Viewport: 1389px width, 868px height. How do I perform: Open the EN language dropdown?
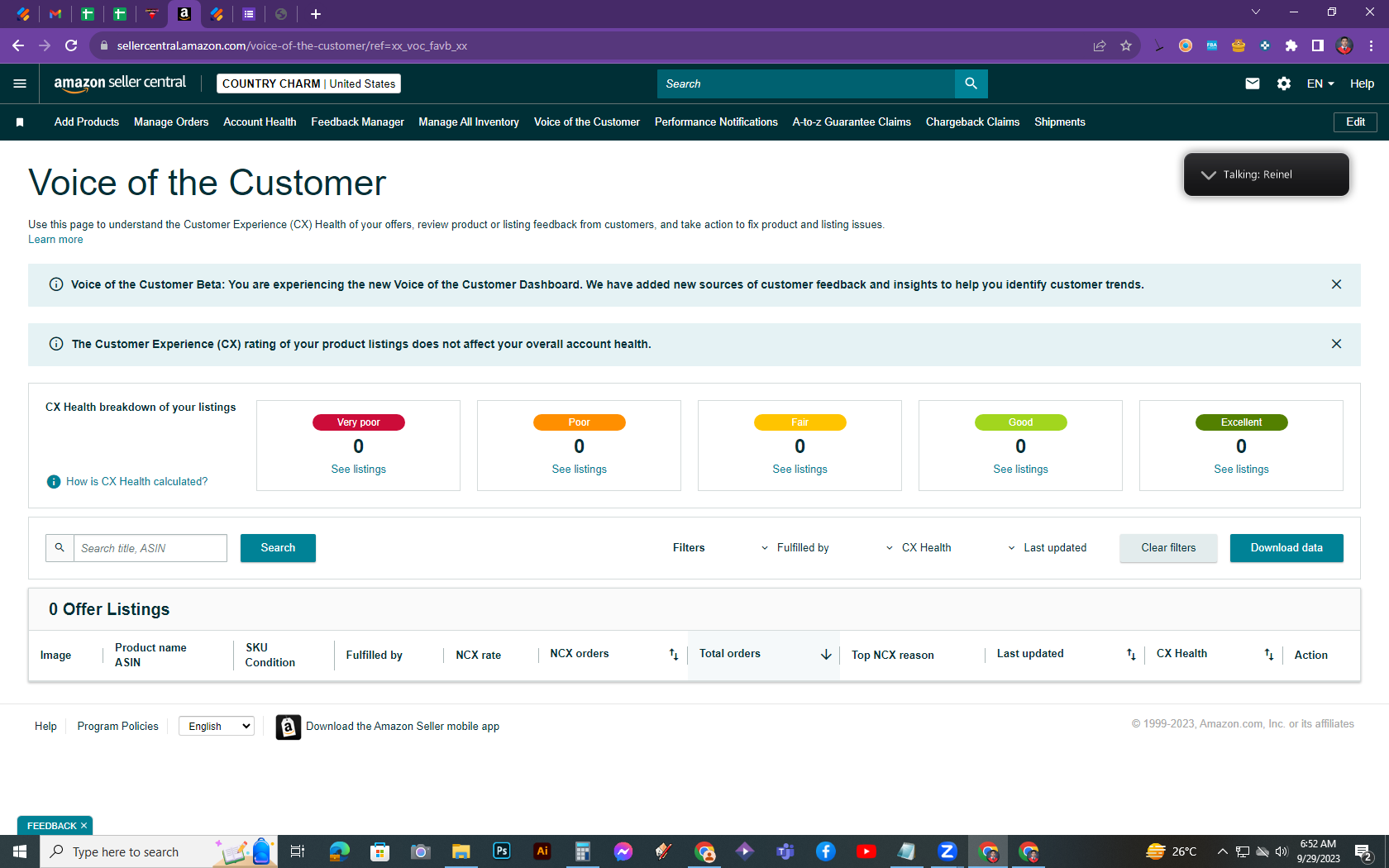click(1320, 83)
